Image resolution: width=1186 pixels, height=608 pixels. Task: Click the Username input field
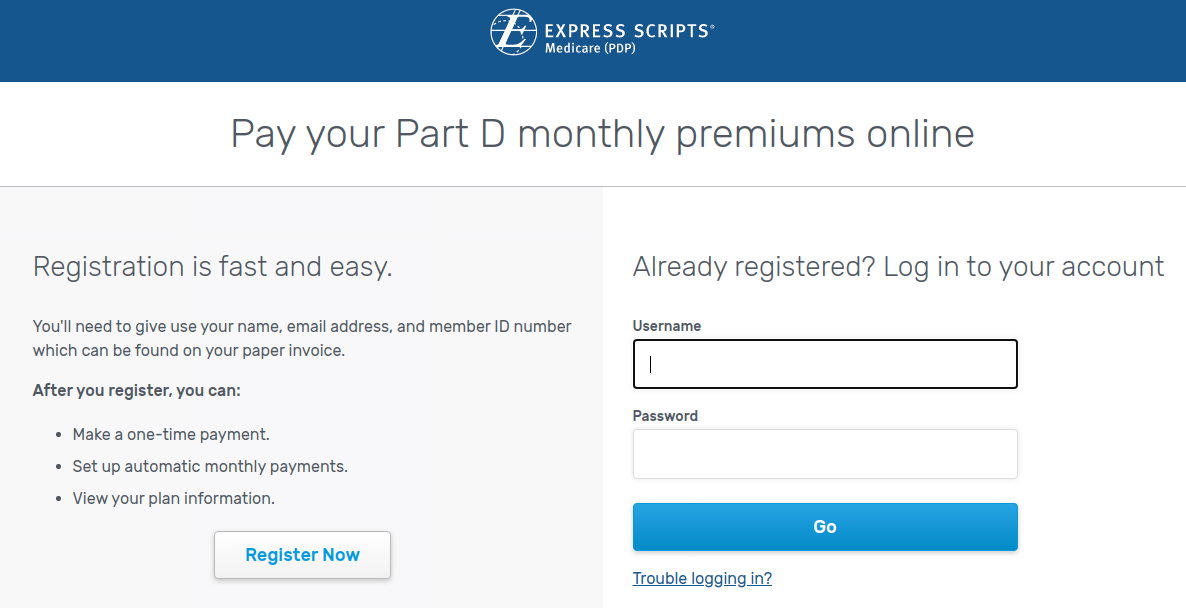824,363
